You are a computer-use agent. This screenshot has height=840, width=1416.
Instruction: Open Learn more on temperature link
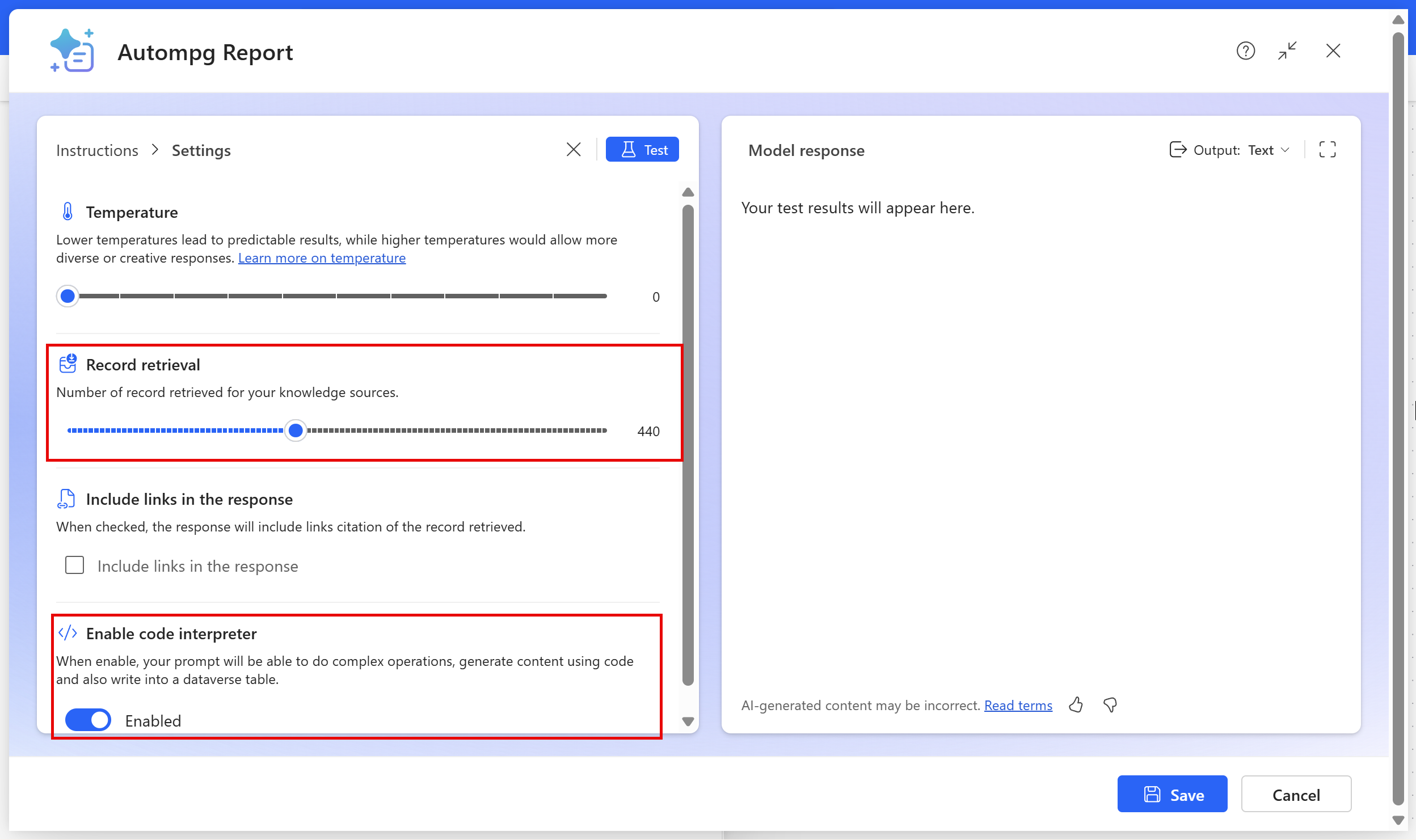[322, 258]
